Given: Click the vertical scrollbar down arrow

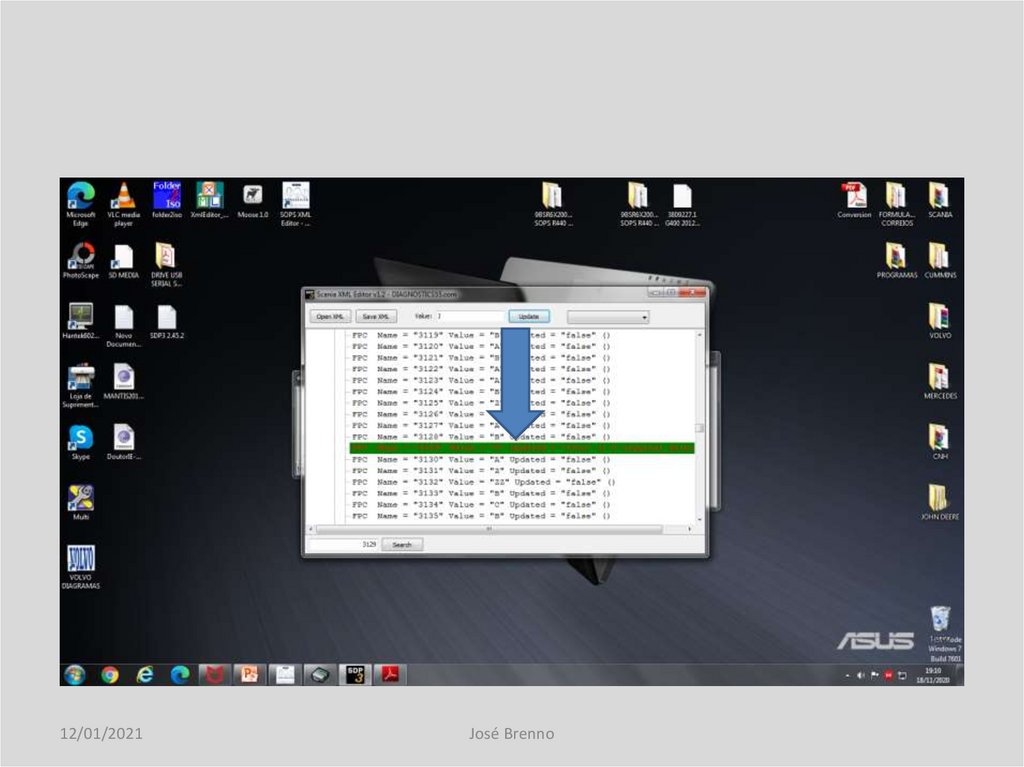Looking at the screenshot, I should pos(700,519).
